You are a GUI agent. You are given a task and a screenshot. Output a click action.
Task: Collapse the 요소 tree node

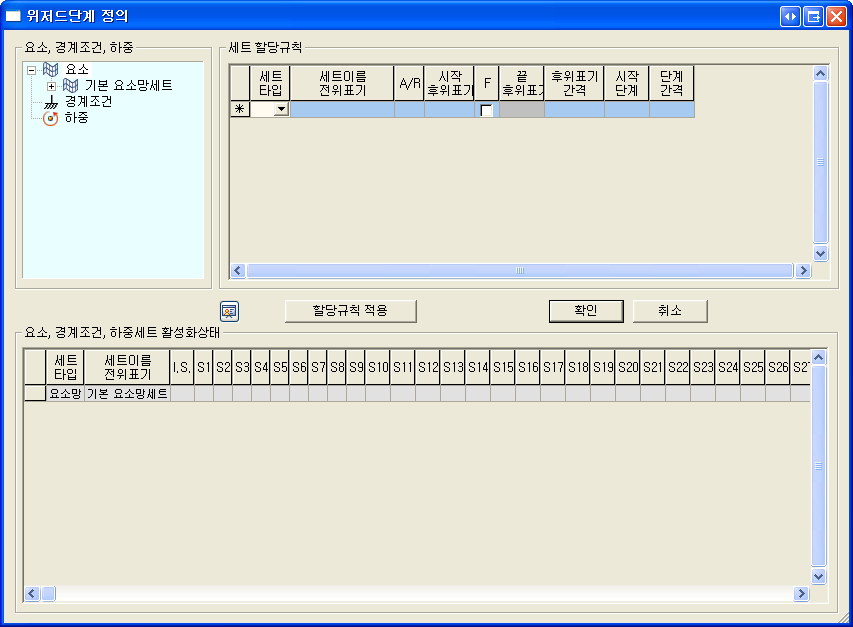pyautogui.click(x=32, y=70)
